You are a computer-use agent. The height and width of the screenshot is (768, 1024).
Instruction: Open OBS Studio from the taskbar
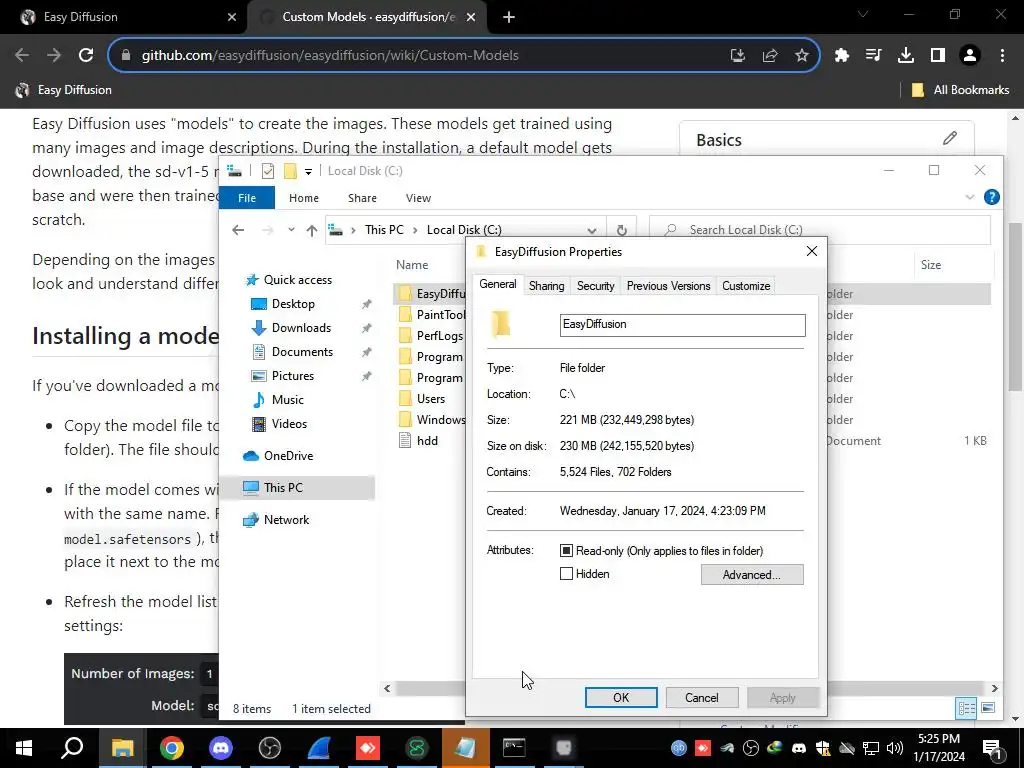click(x=270, y=748)
